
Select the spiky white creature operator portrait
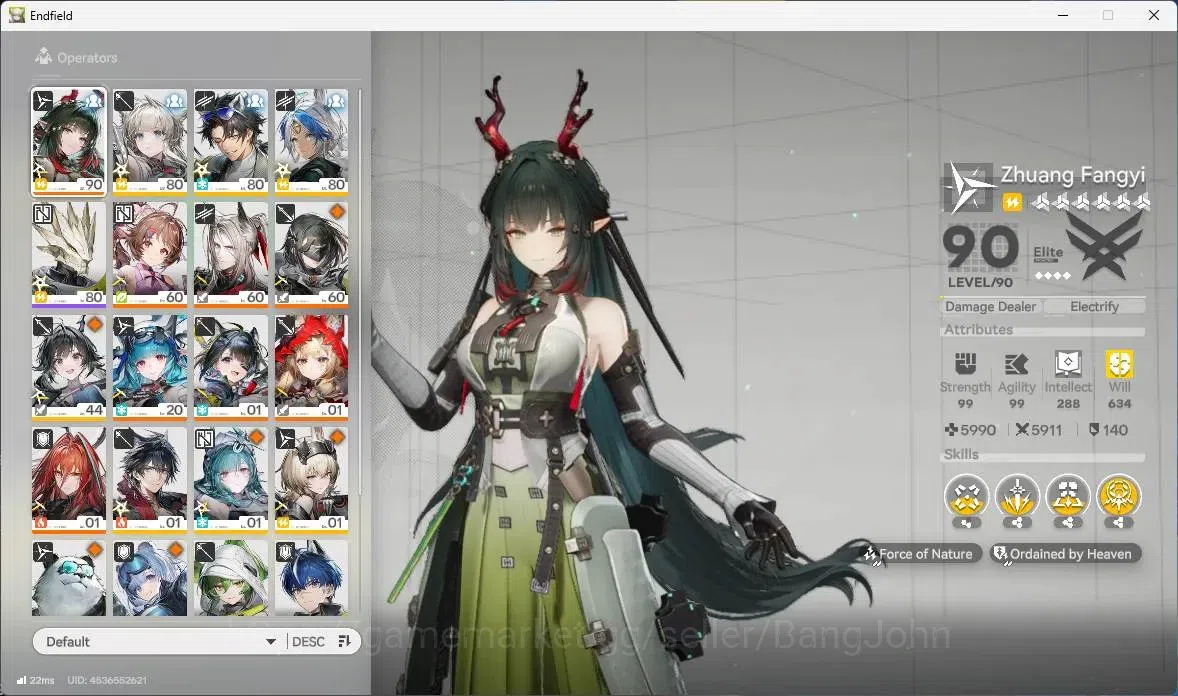(69, 255)
